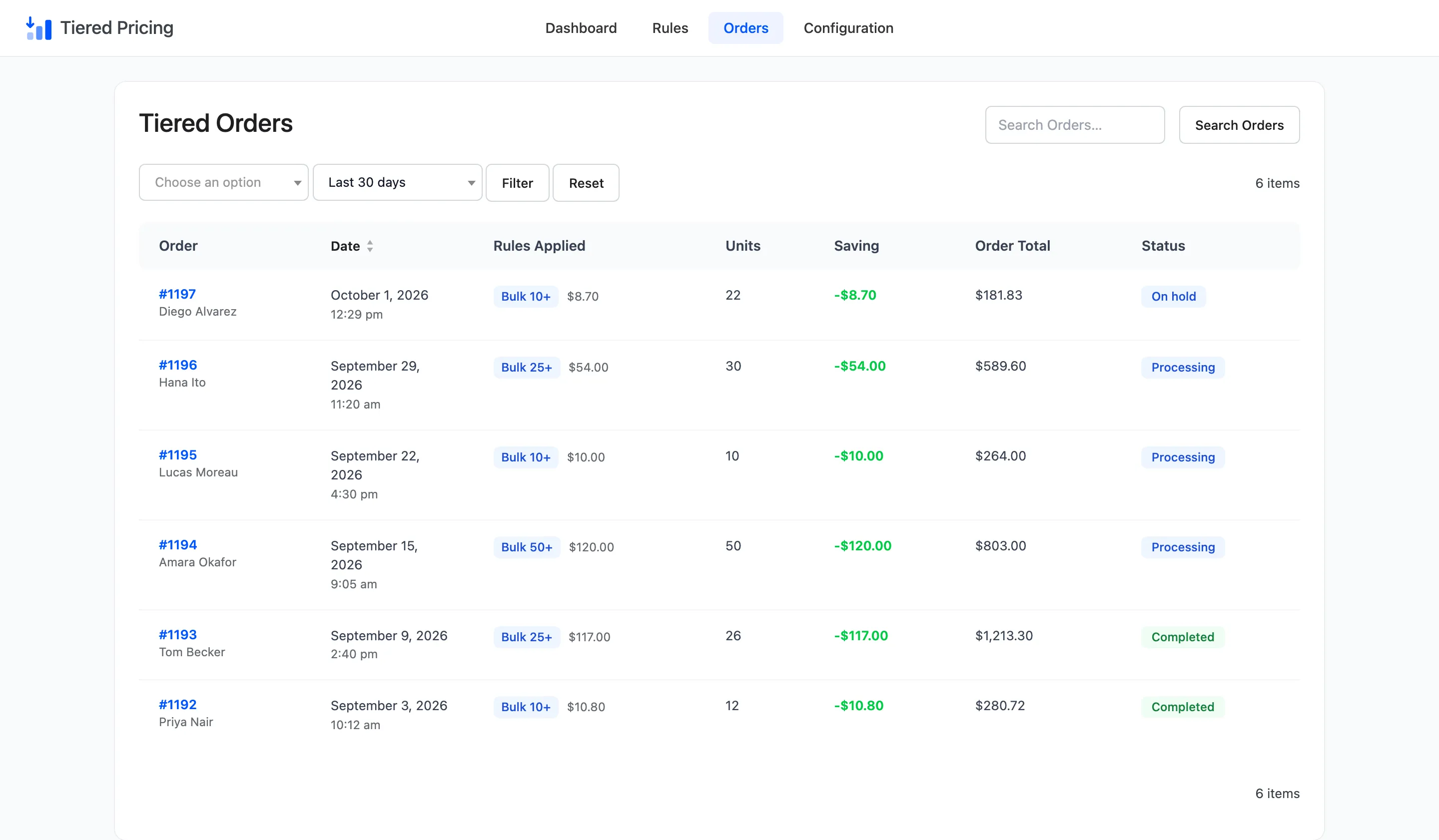1439x840 pixels.
Task: Click the Rules Applied column header
Action: pos(539,246)
